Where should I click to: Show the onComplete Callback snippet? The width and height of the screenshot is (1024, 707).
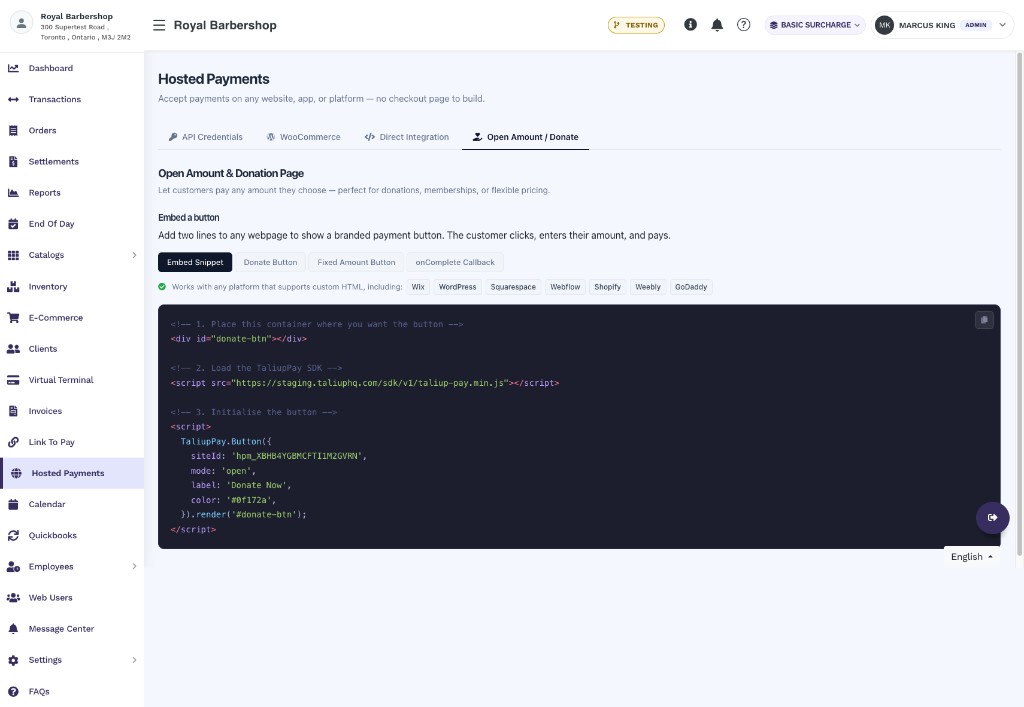(455, 262)
